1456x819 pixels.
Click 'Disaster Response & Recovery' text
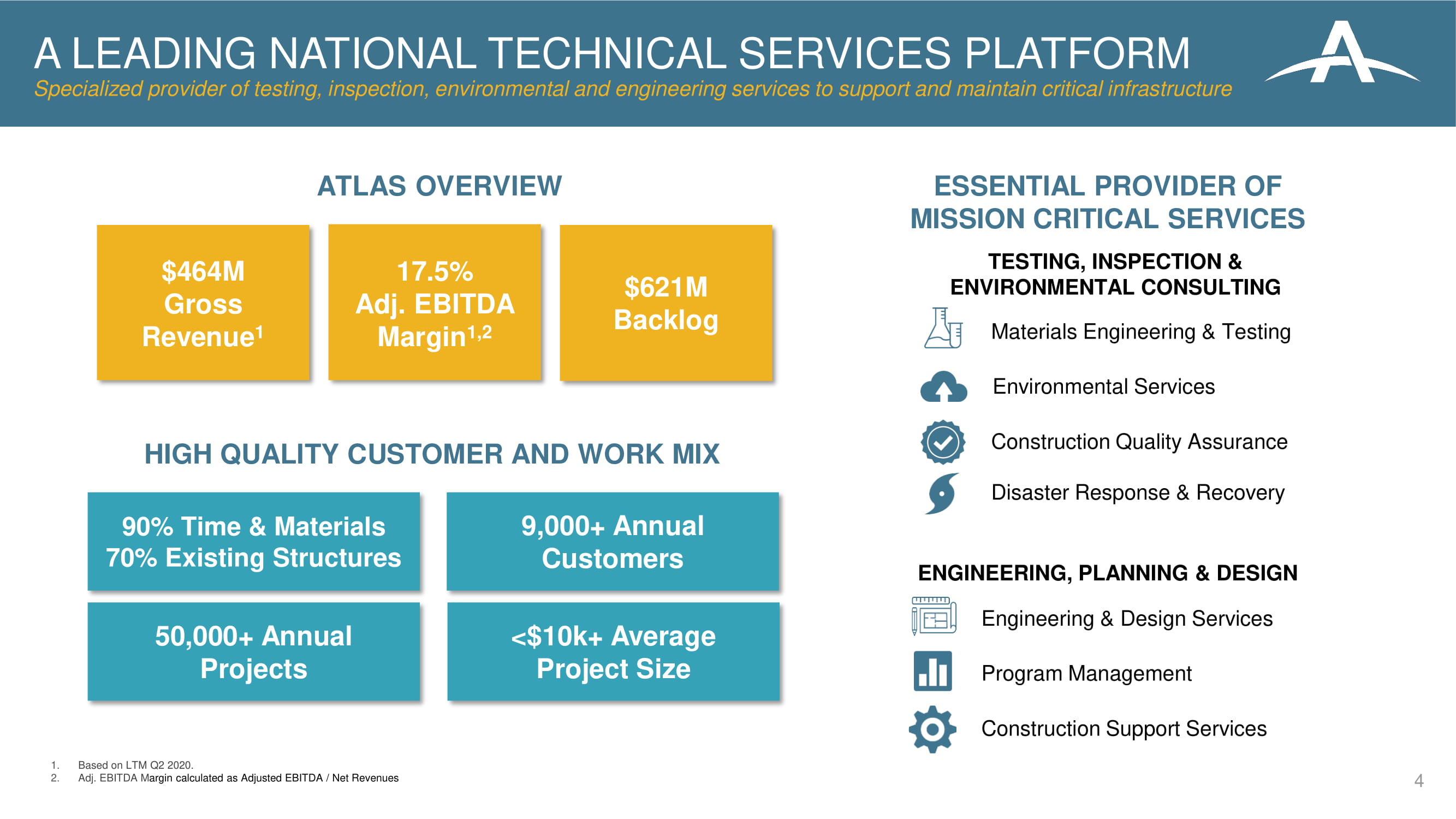click(1138, 493)
